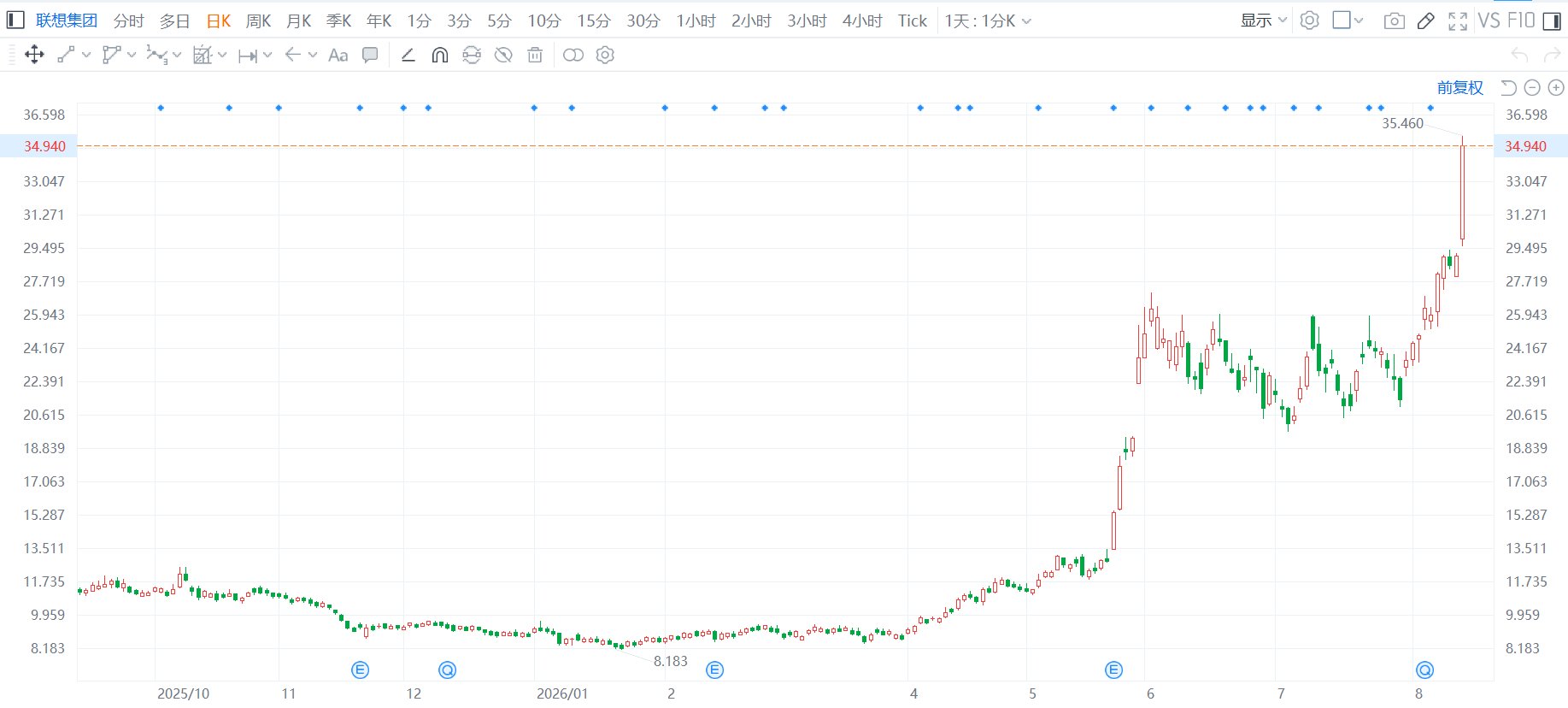Select the wave pattern drawing tool
1568x708 pixels.
[x=156, y=55]
